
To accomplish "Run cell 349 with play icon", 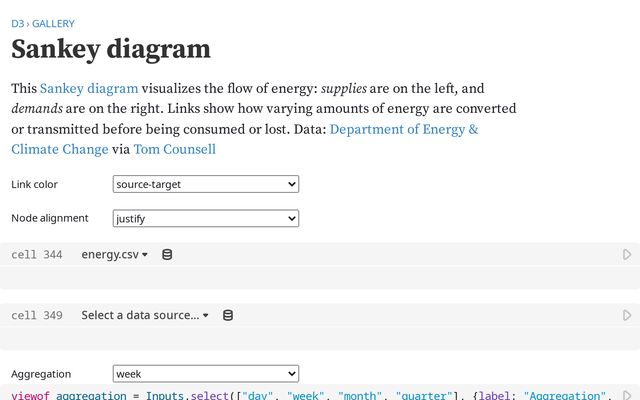I will coord(627,315).
